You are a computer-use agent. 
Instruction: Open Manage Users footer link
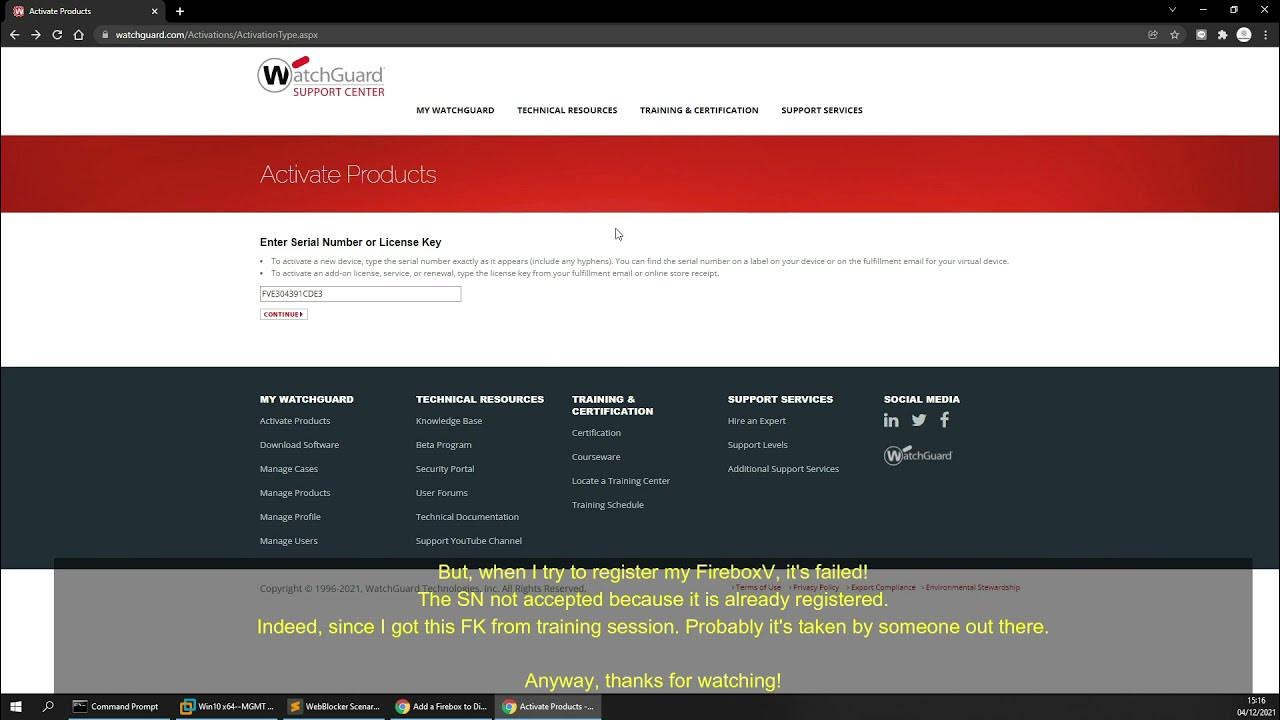point(289,541)
